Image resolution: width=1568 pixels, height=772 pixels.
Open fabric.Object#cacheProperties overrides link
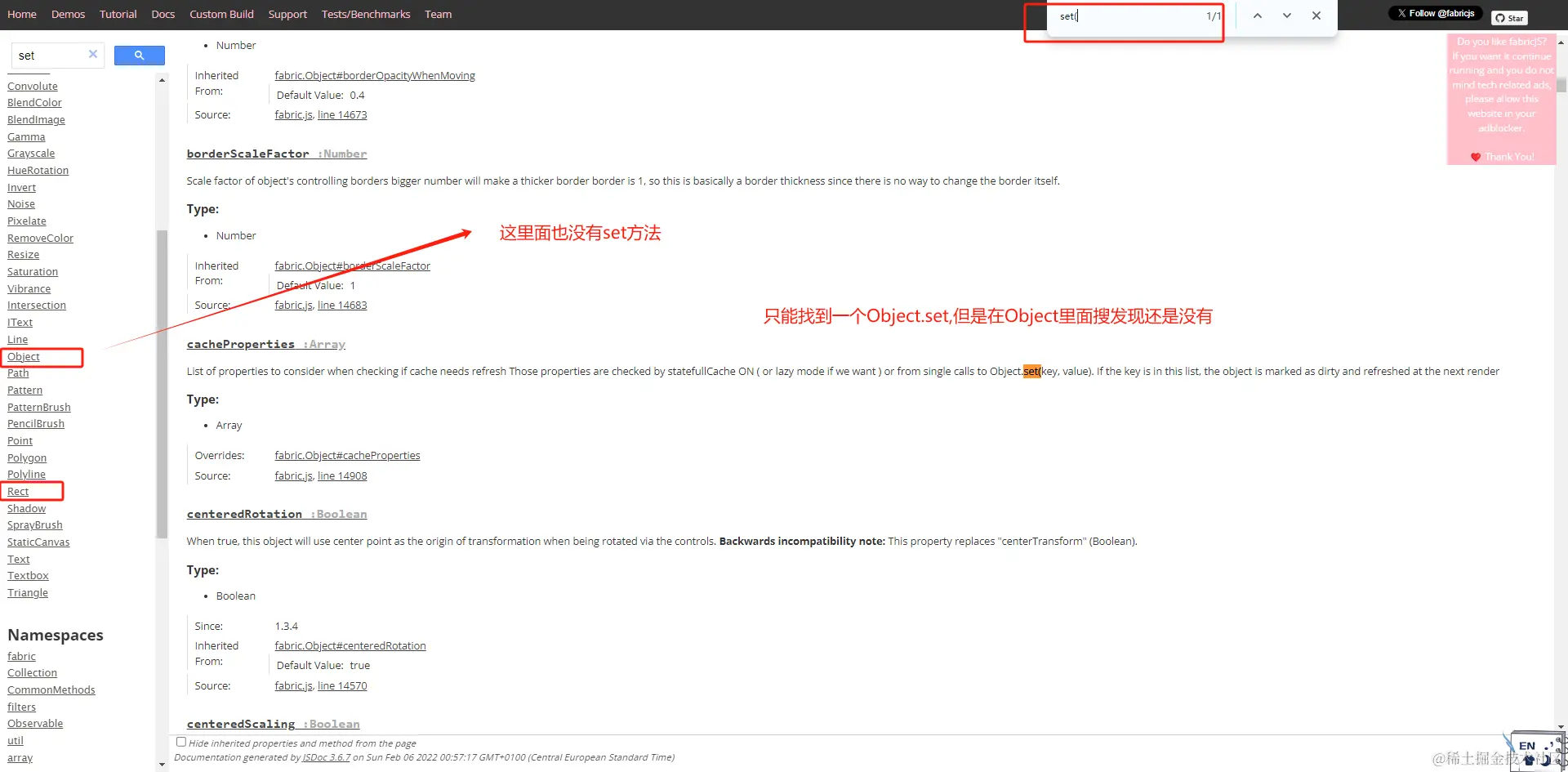[x=347, y=455]
